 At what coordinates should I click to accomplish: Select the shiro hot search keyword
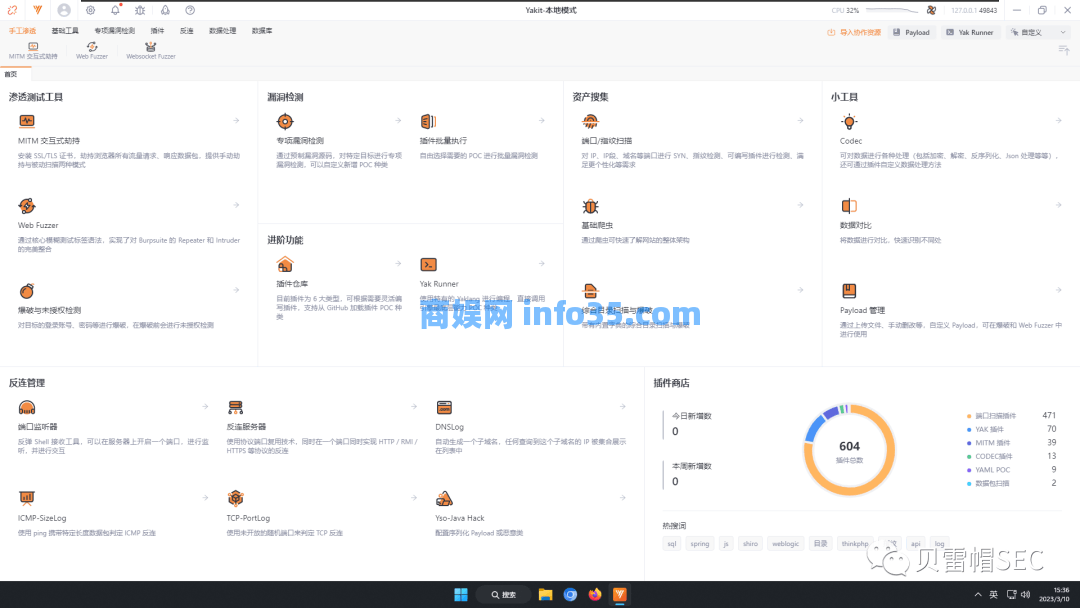pos(750,543)
